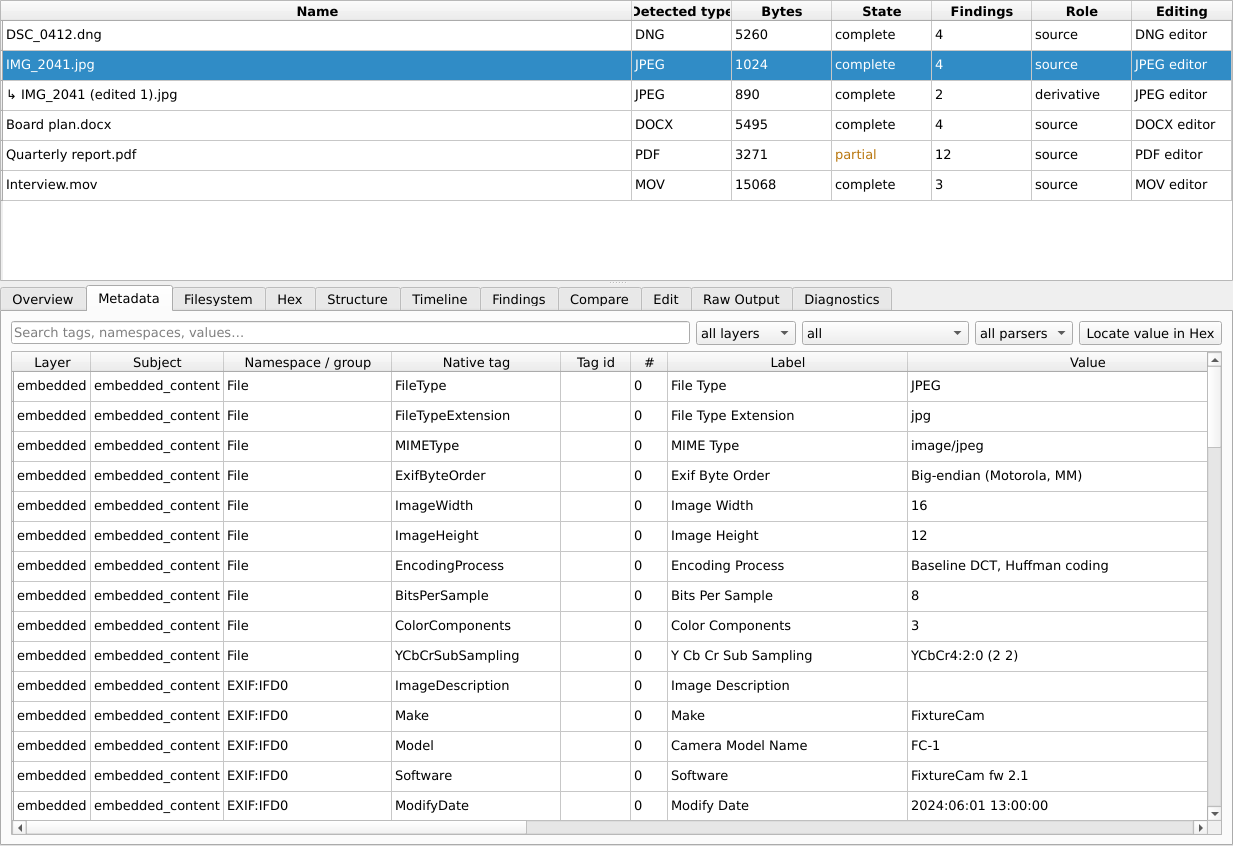Open the Edit tab
Image resolution: width=1233 pixels, height=846 pixels.
tap(666, 299)
